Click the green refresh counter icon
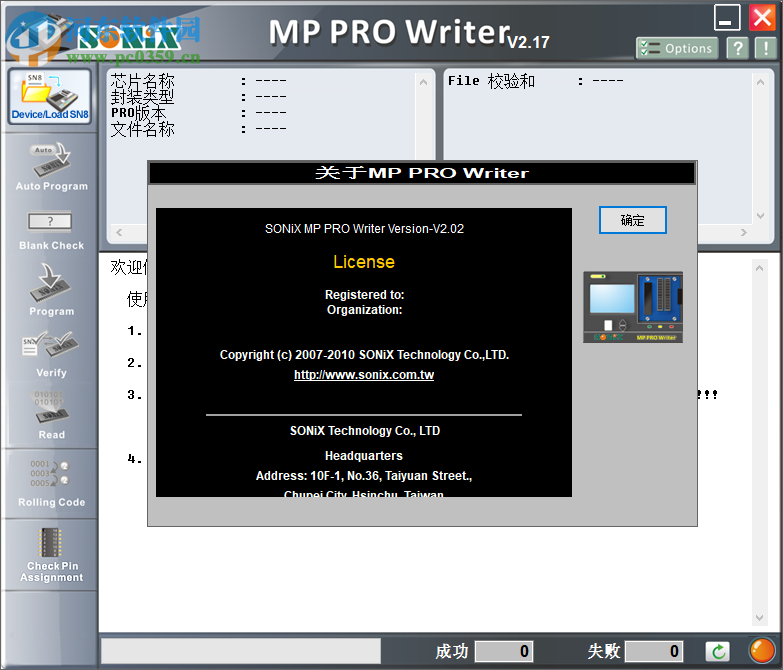Image resolution: width=783 pixels, height=670 pixels. click(718, 651)
